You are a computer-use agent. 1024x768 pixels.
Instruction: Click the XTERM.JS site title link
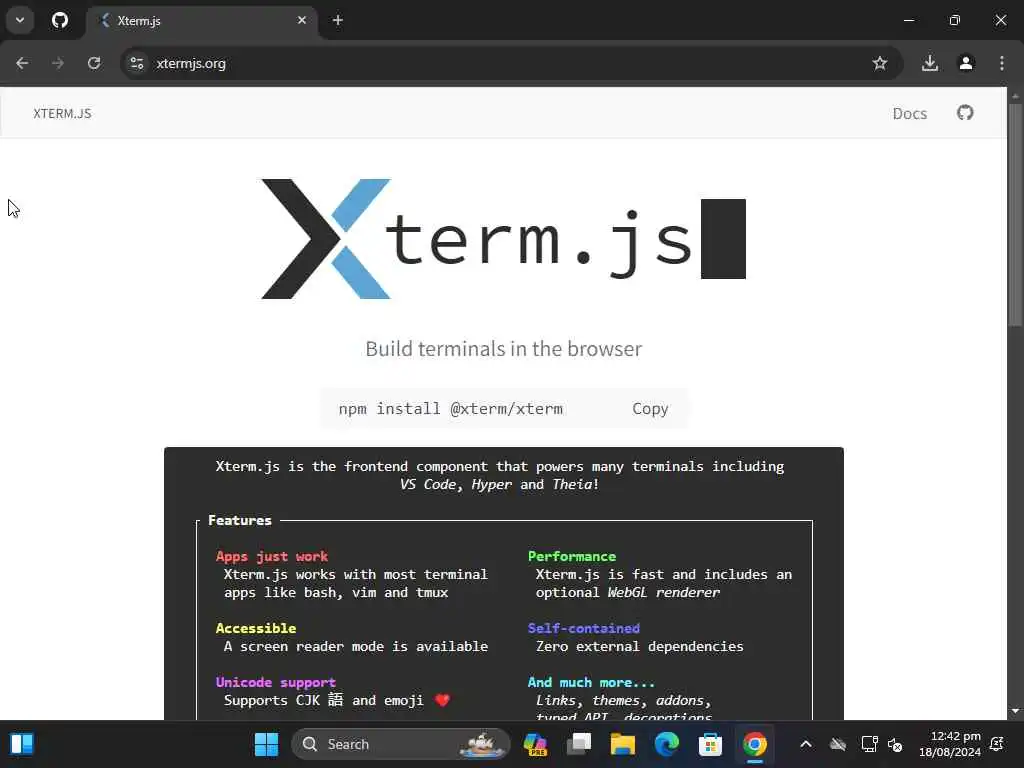click(63, 114)
